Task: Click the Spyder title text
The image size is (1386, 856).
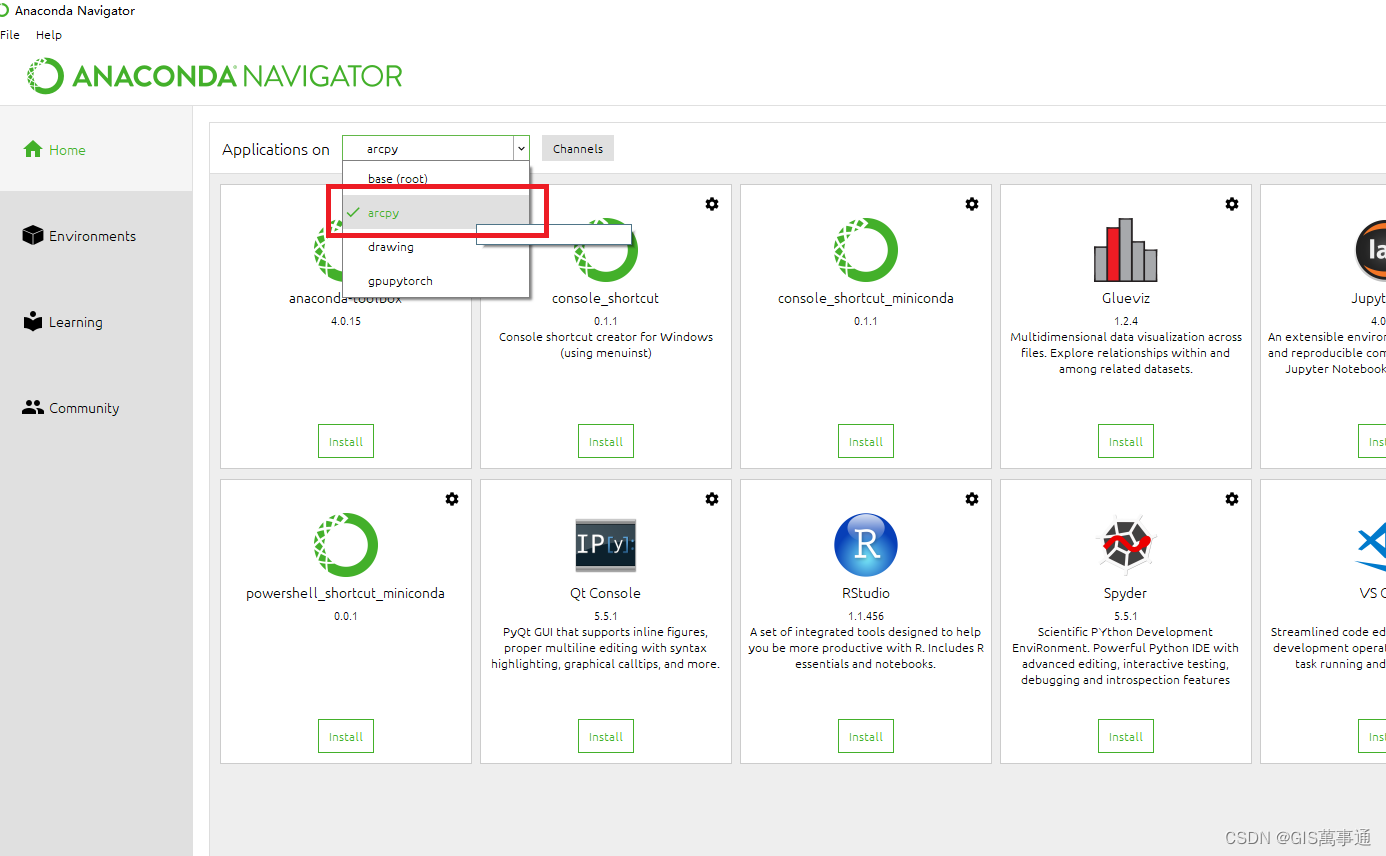Action: click(1126, 593)
